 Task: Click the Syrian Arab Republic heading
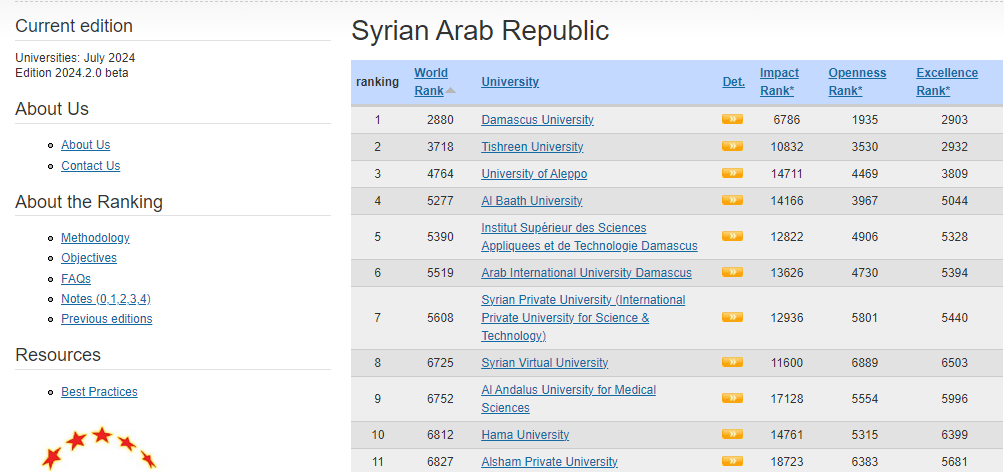480,31
